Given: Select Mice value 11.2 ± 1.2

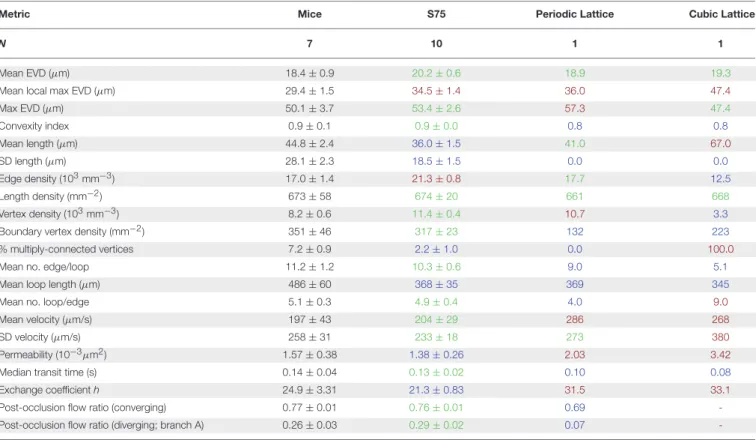Looking at the screenshot, I should [310, 267].
